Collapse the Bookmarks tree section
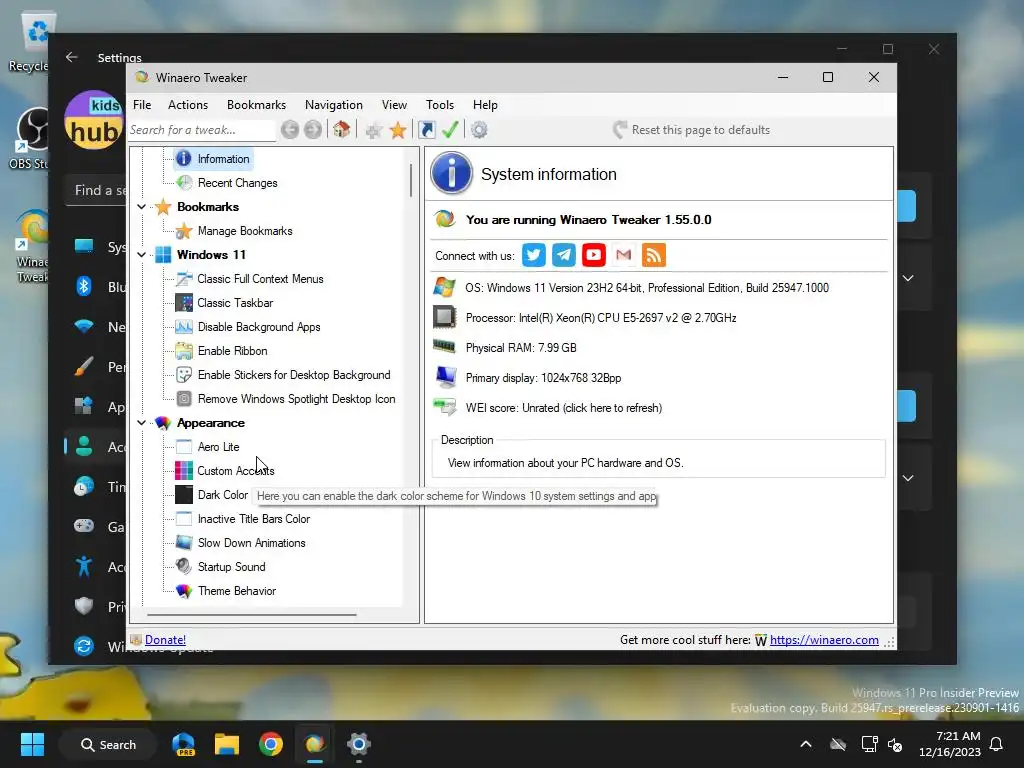1024x768 pixels. pos(141,207)
